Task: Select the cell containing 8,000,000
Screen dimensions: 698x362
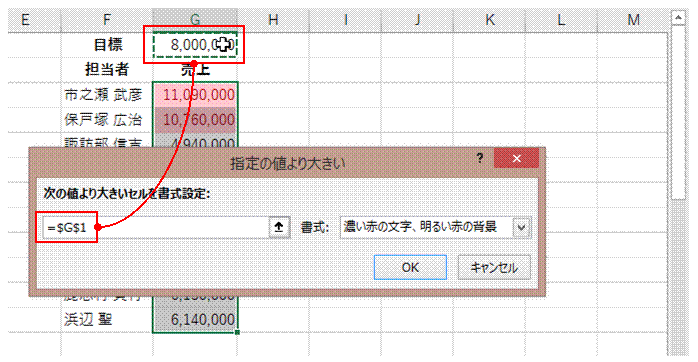Action: click(195, 45)
